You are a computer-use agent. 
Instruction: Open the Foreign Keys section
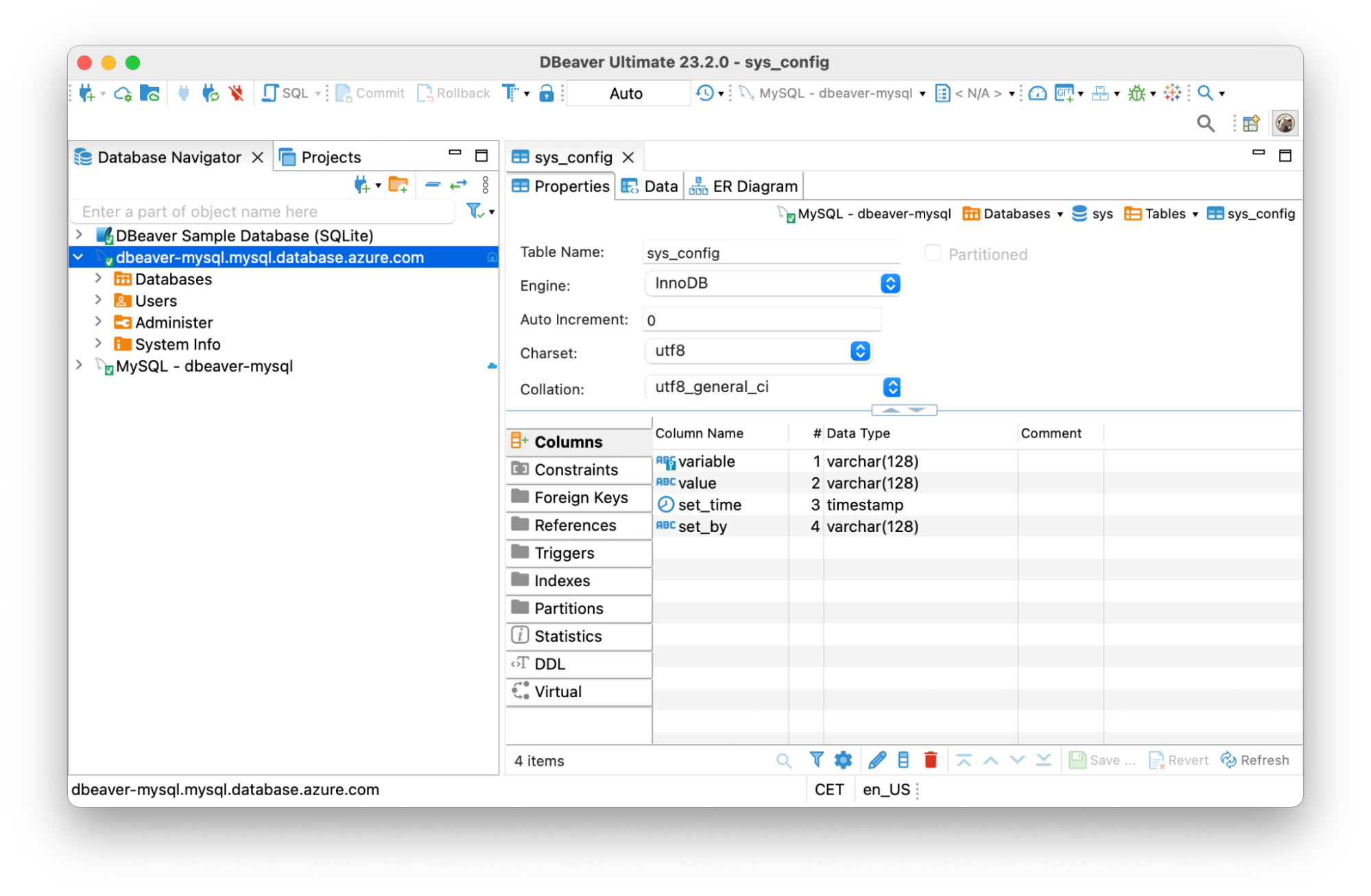580,498
